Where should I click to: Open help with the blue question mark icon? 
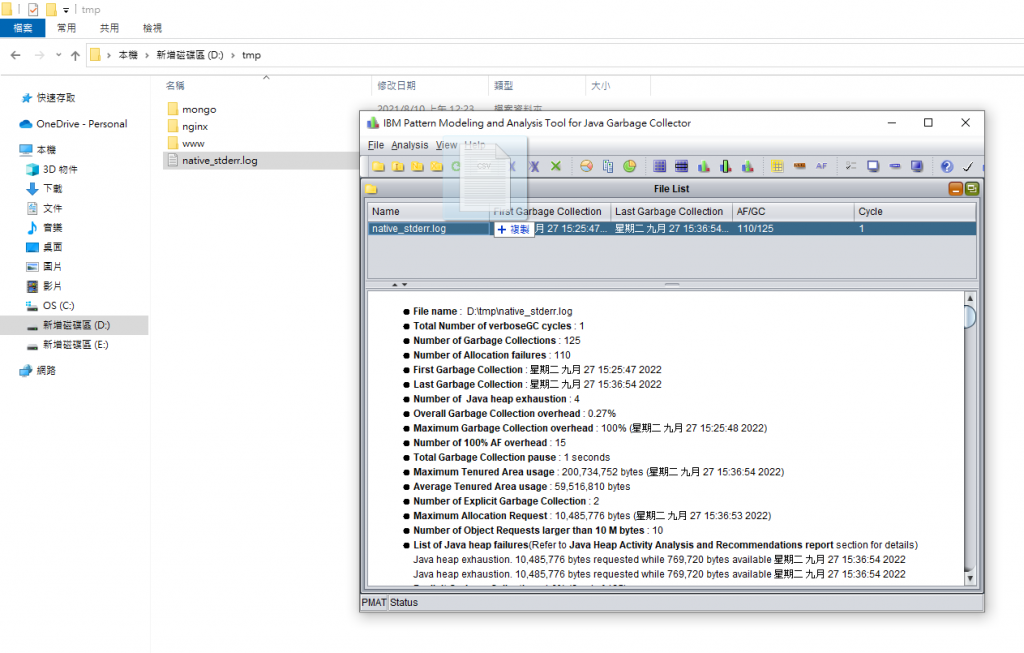pyautogui.click(x=947, y=167)
